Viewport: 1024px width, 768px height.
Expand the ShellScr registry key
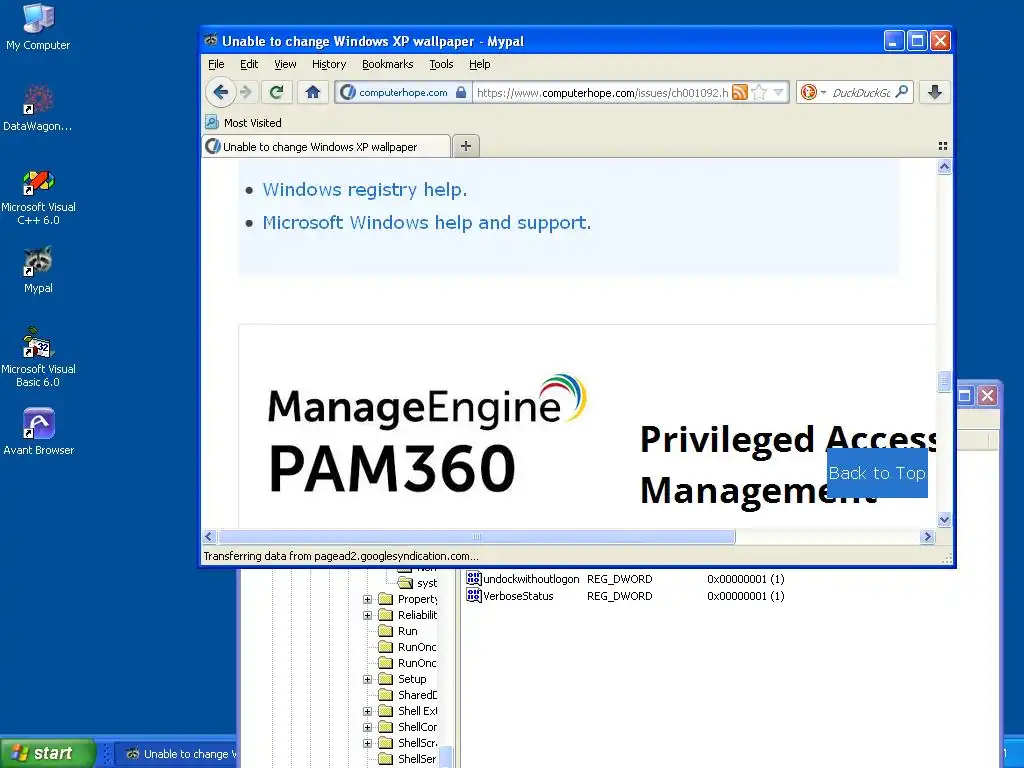pos(368,743)
